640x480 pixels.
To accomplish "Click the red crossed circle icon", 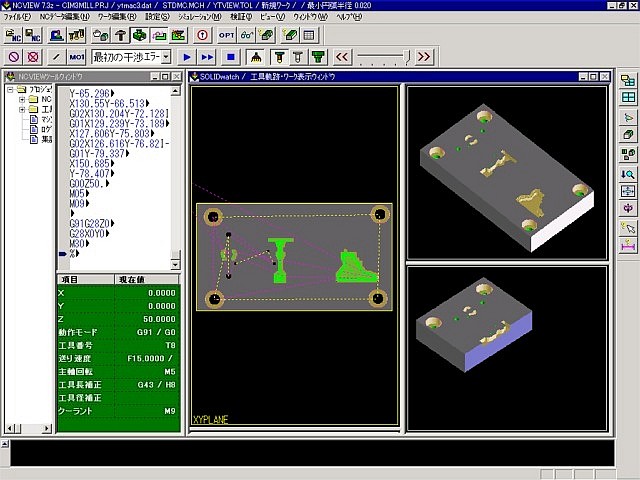I will point(33,57).
